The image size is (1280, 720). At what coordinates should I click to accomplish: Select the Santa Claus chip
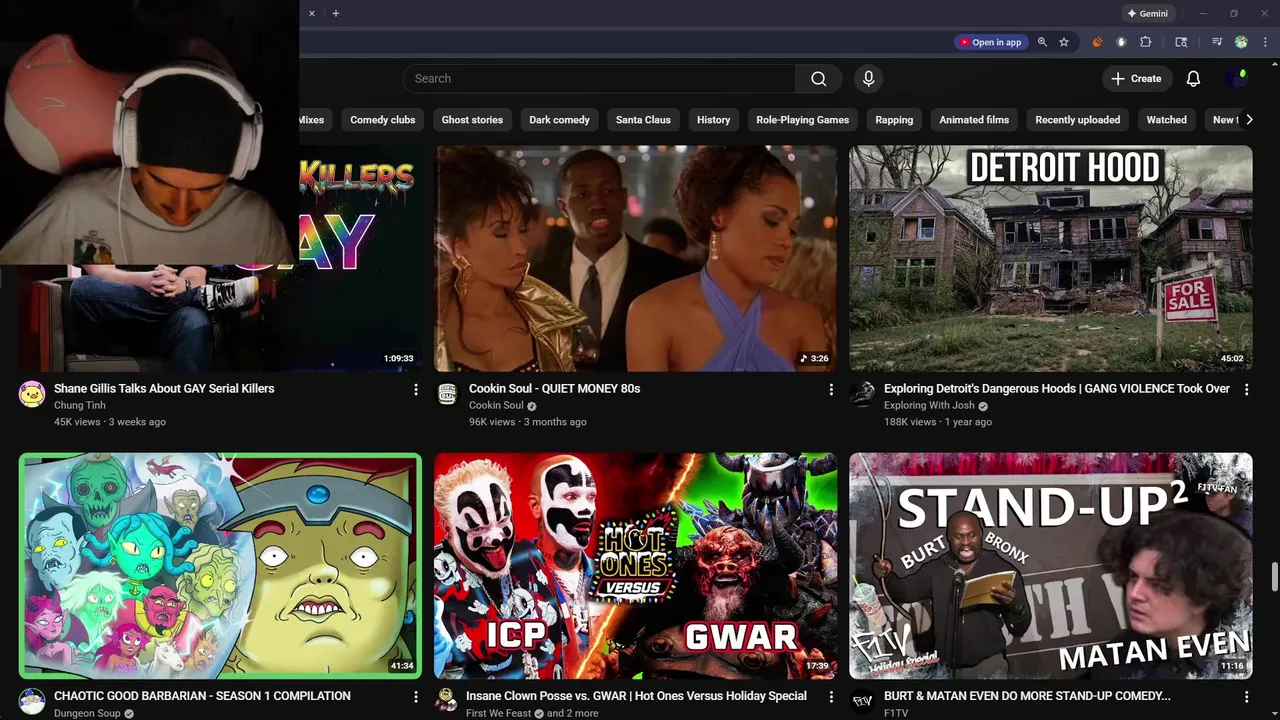(643, 120)
